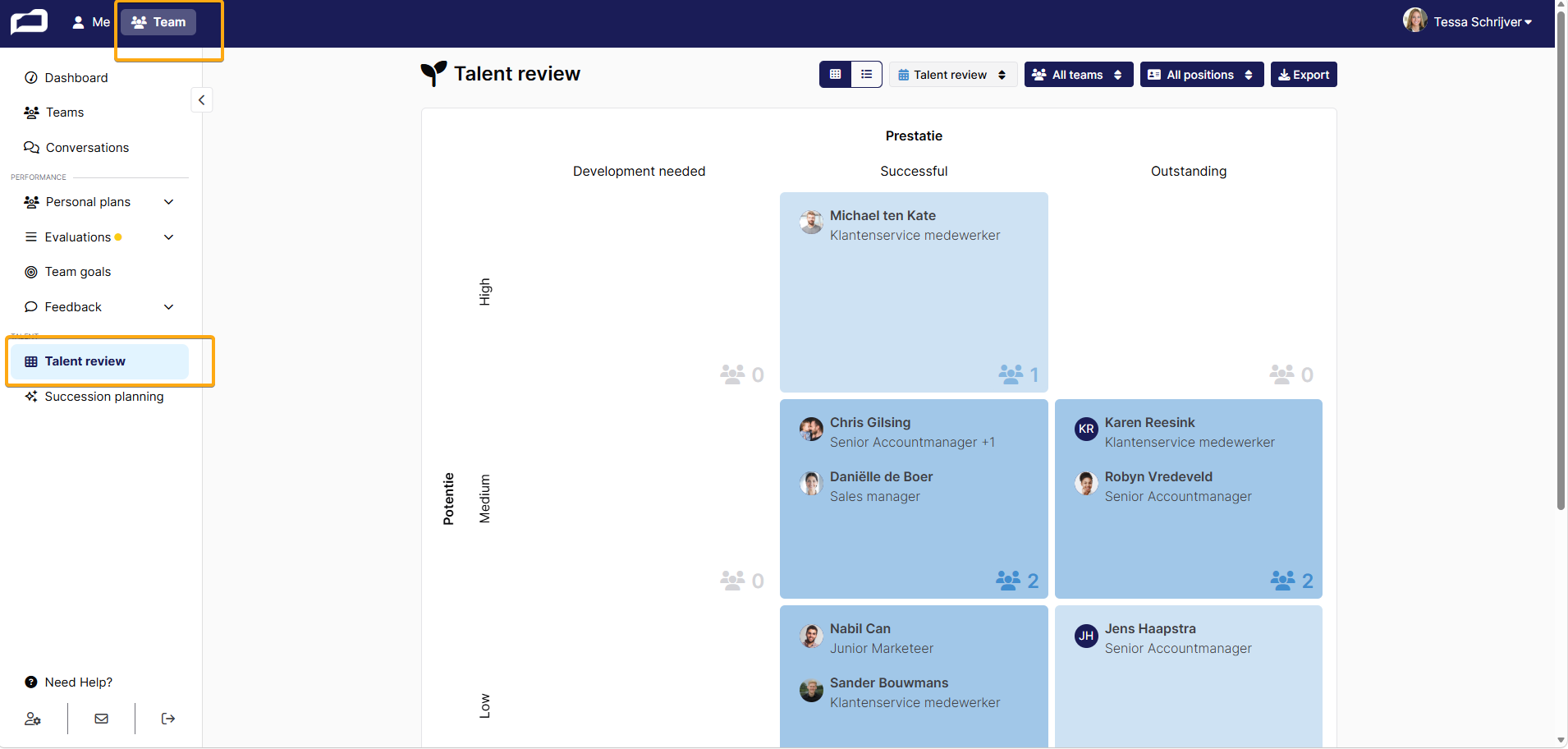Click Karen Reesink's KR avatar

[1086, 429]
